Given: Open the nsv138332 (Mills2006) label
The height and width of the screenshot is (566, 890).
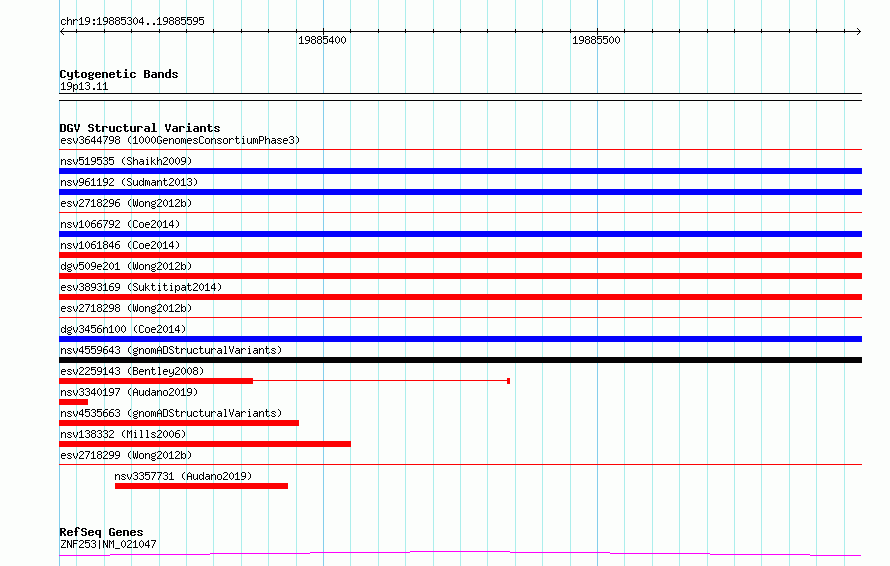Looking at the screenshot, I should pos(123,434).
